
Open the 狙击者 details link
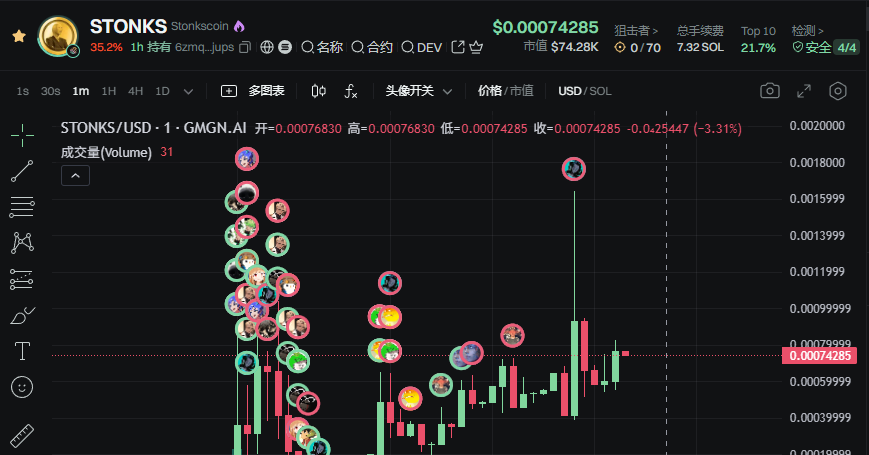(636, 30)
